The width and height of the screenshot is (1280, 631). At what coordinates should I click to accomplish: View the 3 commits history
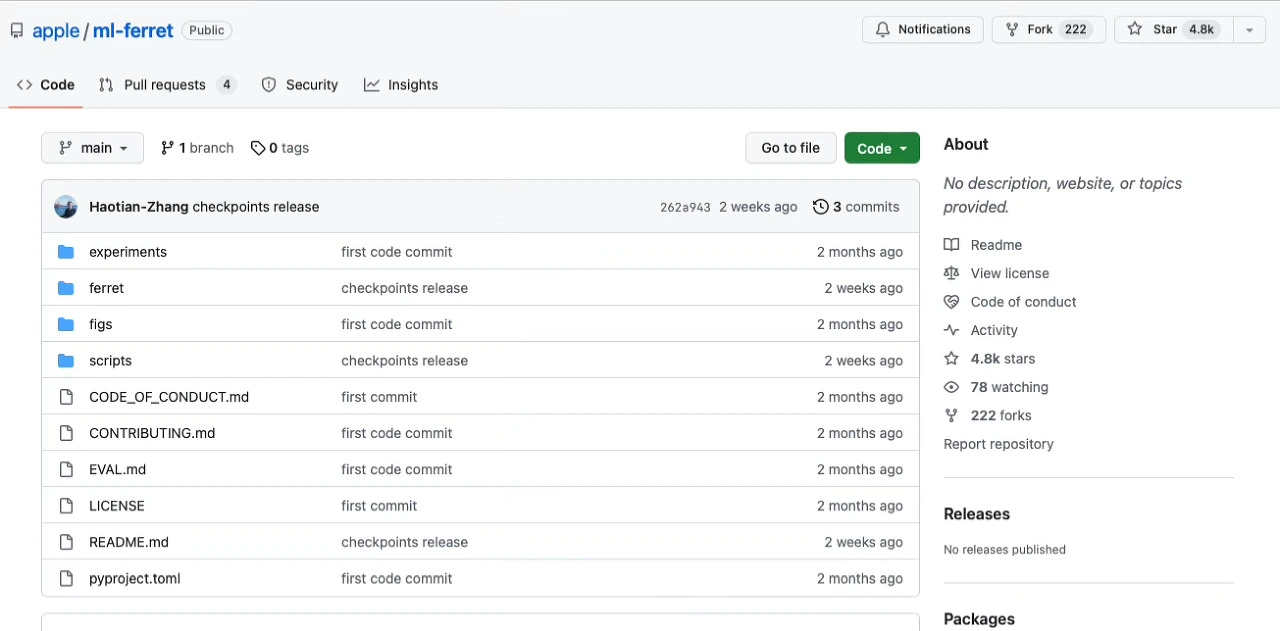click(x=857, y=207)
